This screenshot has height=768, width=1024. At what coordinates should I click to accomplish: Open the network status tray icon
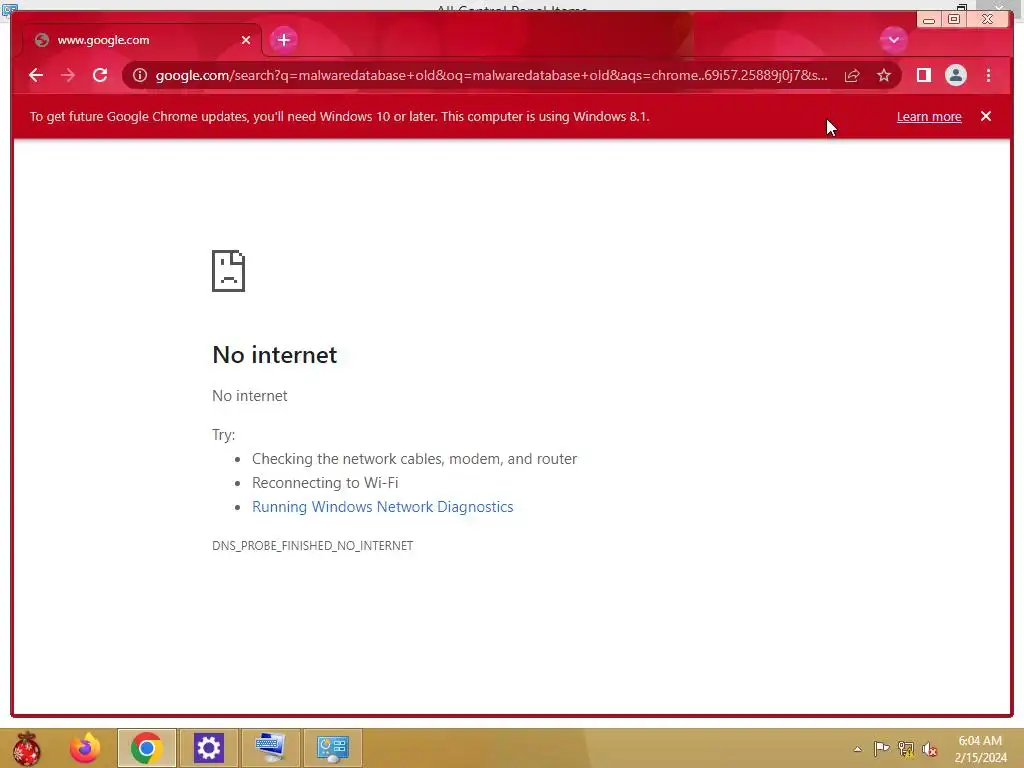click(x=906, y=749)
